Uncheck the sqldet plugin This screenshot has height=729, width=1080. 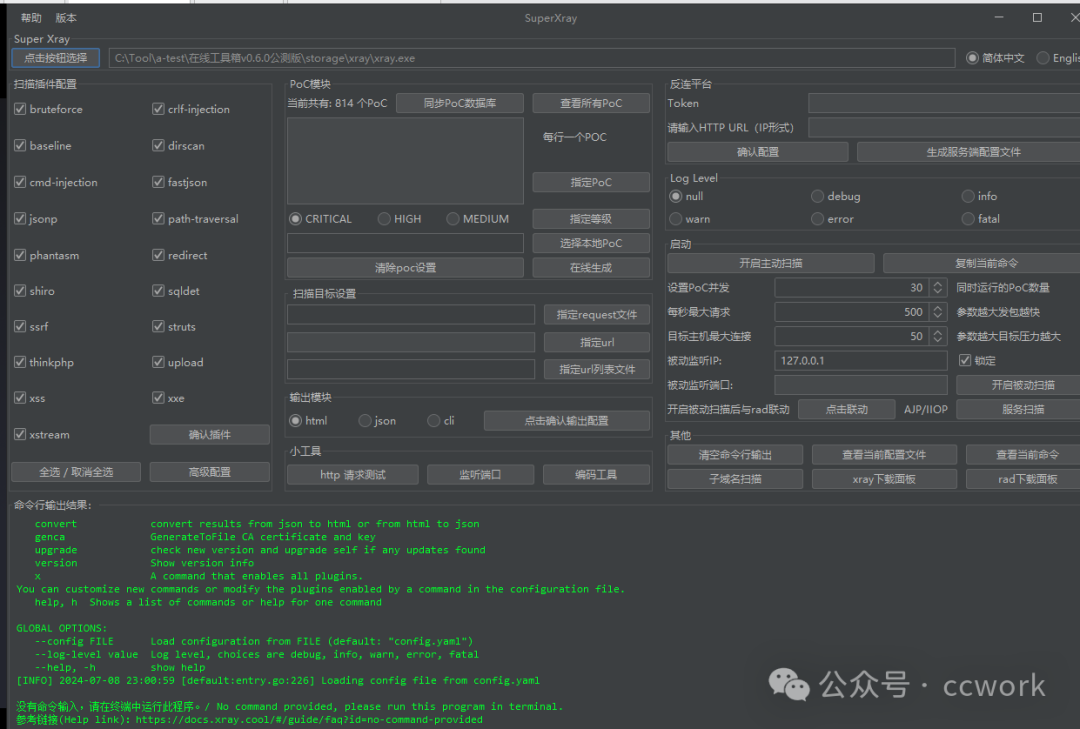[158, 291]
